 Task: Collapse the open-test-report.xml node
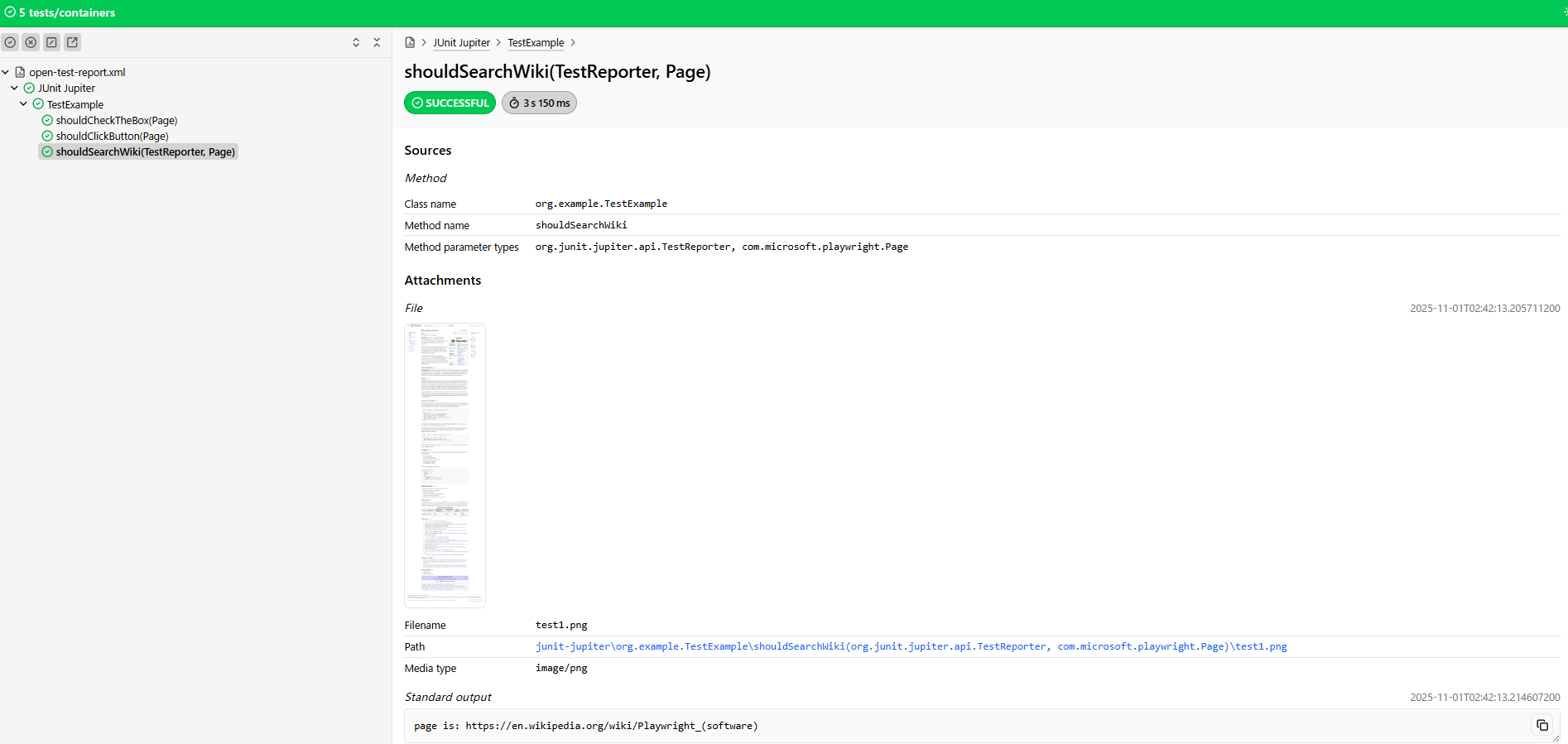tap(5, 72)
